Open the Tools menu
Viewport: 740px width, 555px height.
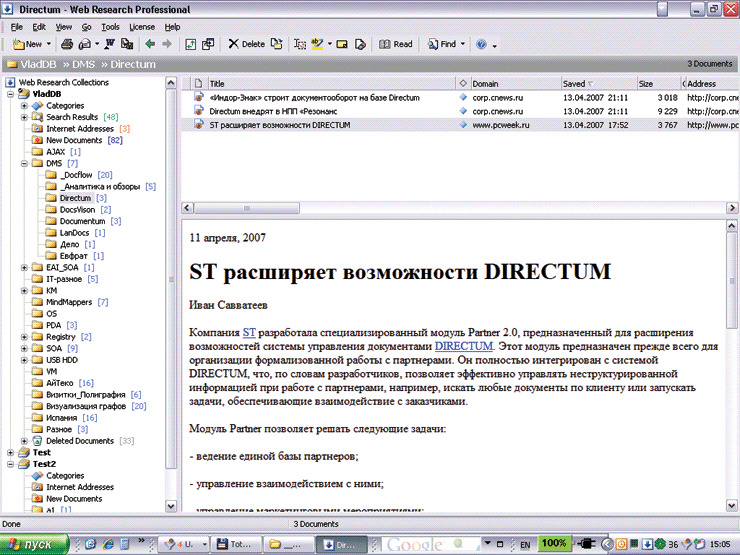(110, 27)
